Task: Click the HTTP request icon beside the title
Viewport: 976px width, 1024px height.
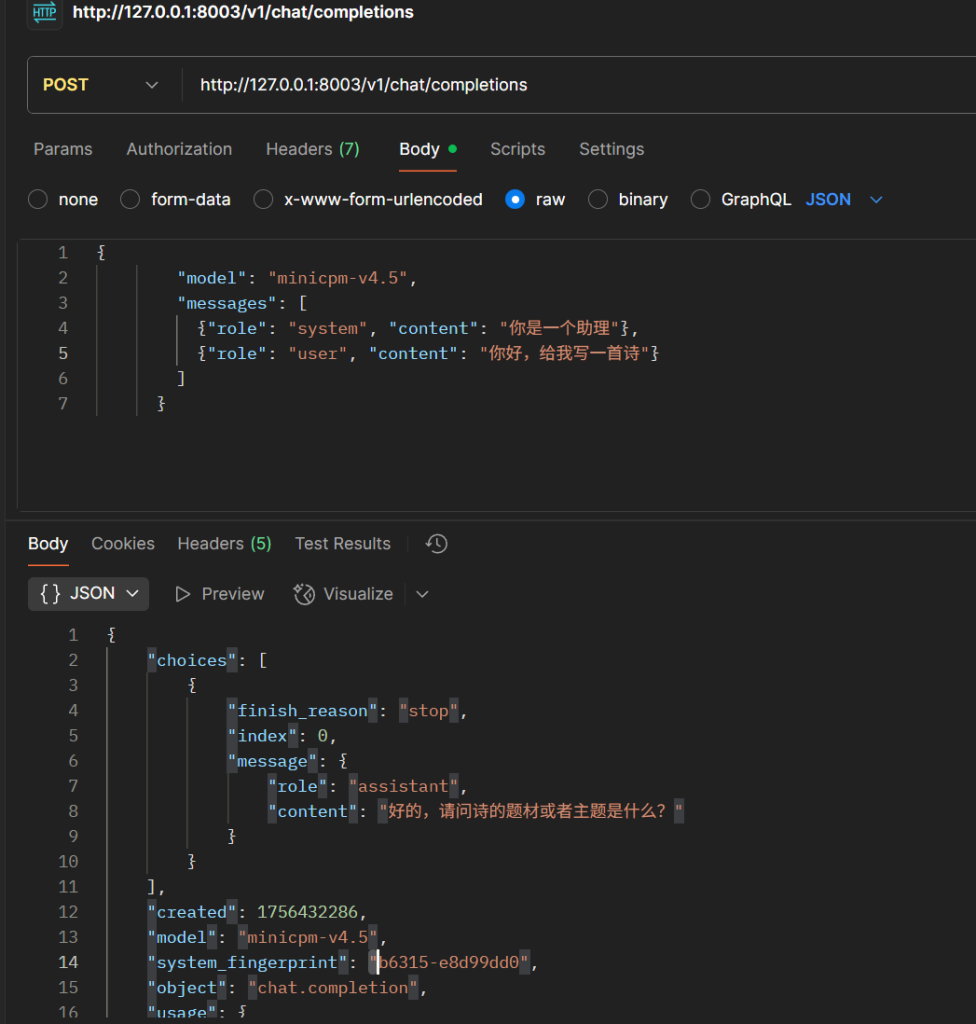Action: [x=44, y=13]
